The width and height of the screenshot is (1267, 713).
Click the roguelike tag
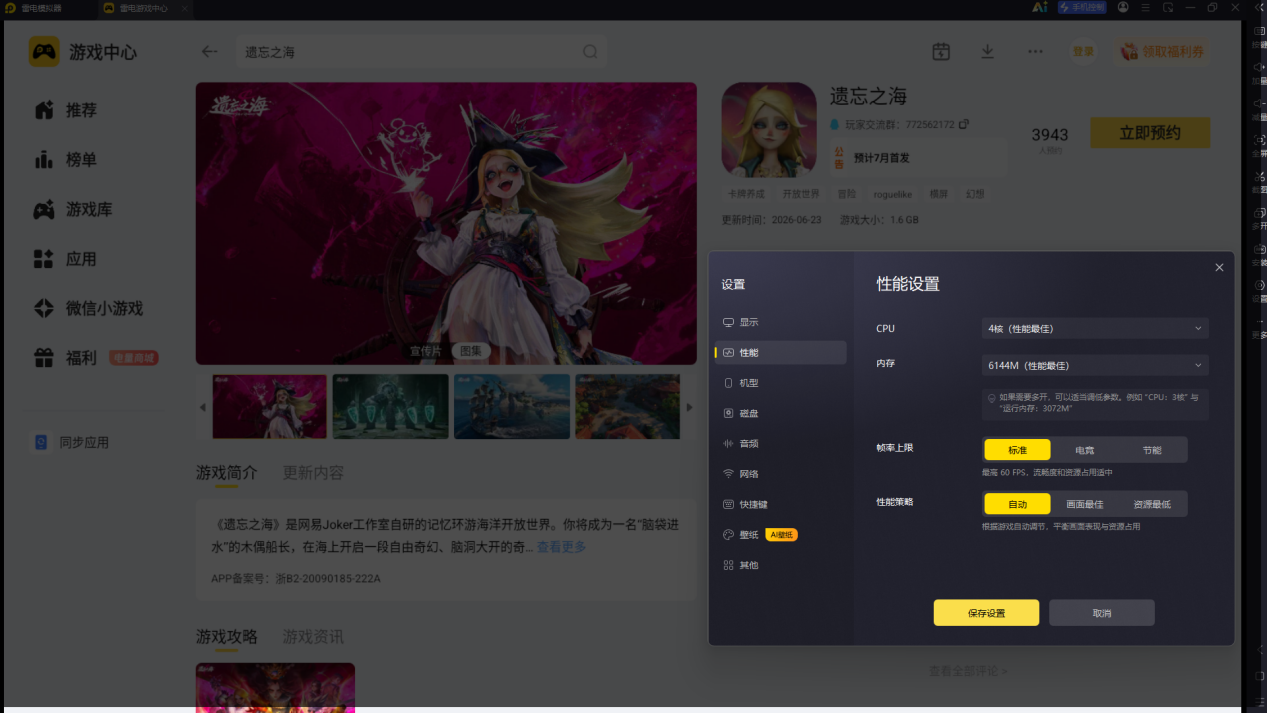[x=895, y=194]
